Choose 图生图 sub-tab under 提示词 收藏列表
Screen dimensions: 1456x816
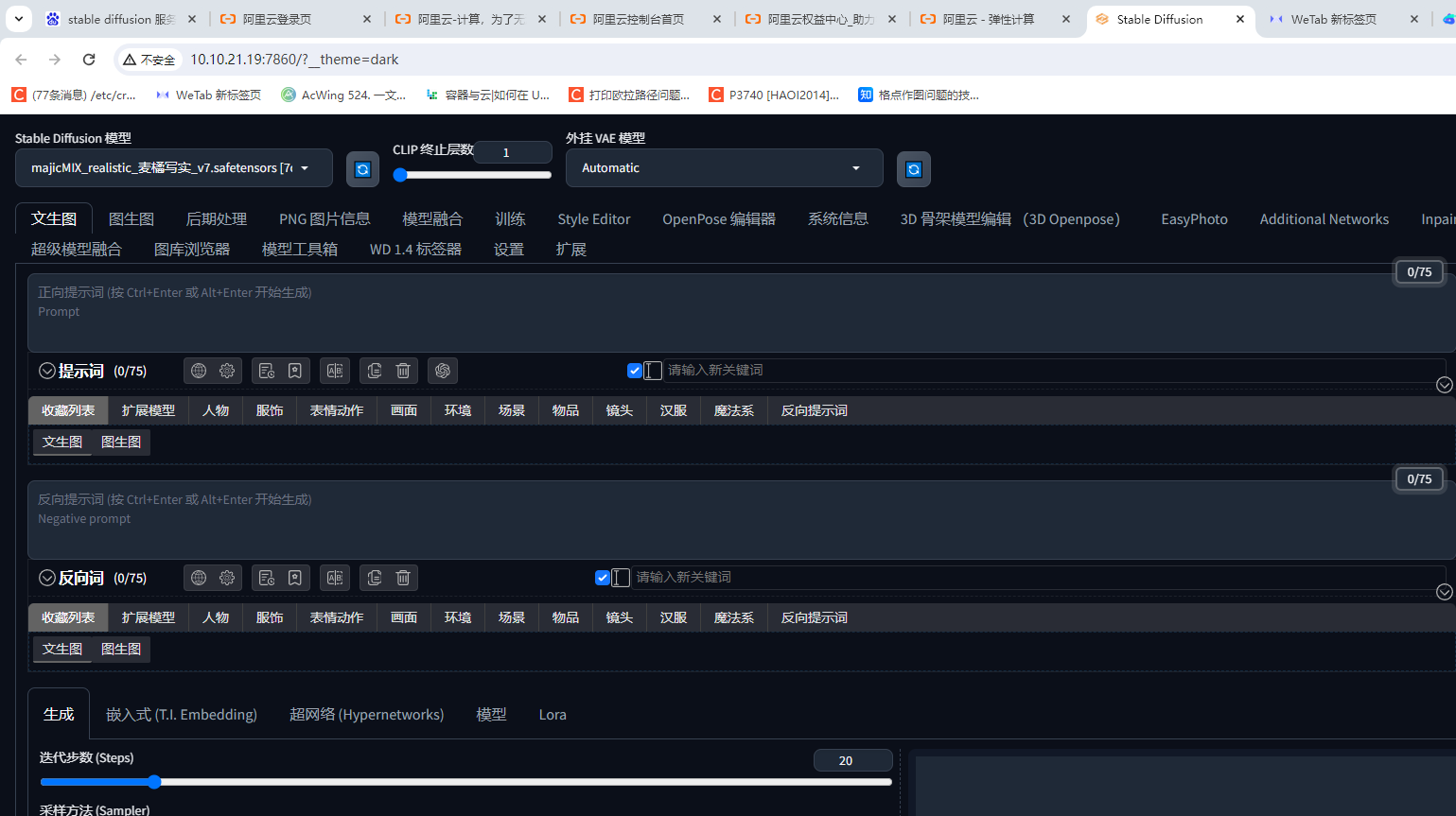[x=121, y=442]
